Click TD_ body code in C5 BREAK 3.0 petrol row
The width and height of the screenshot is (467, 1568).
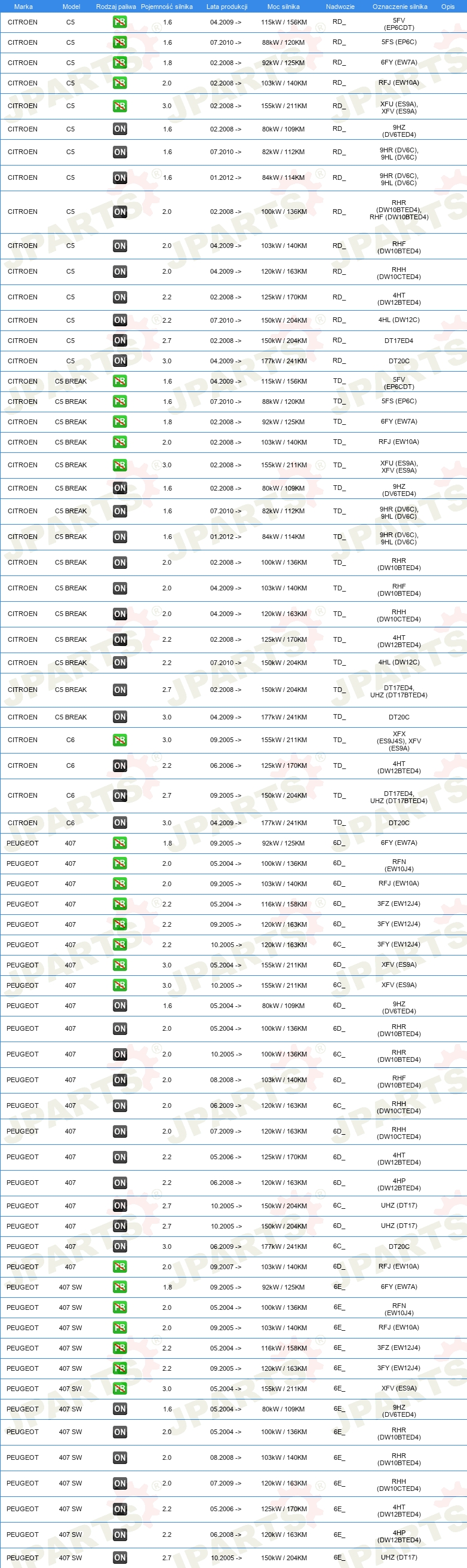339,465
